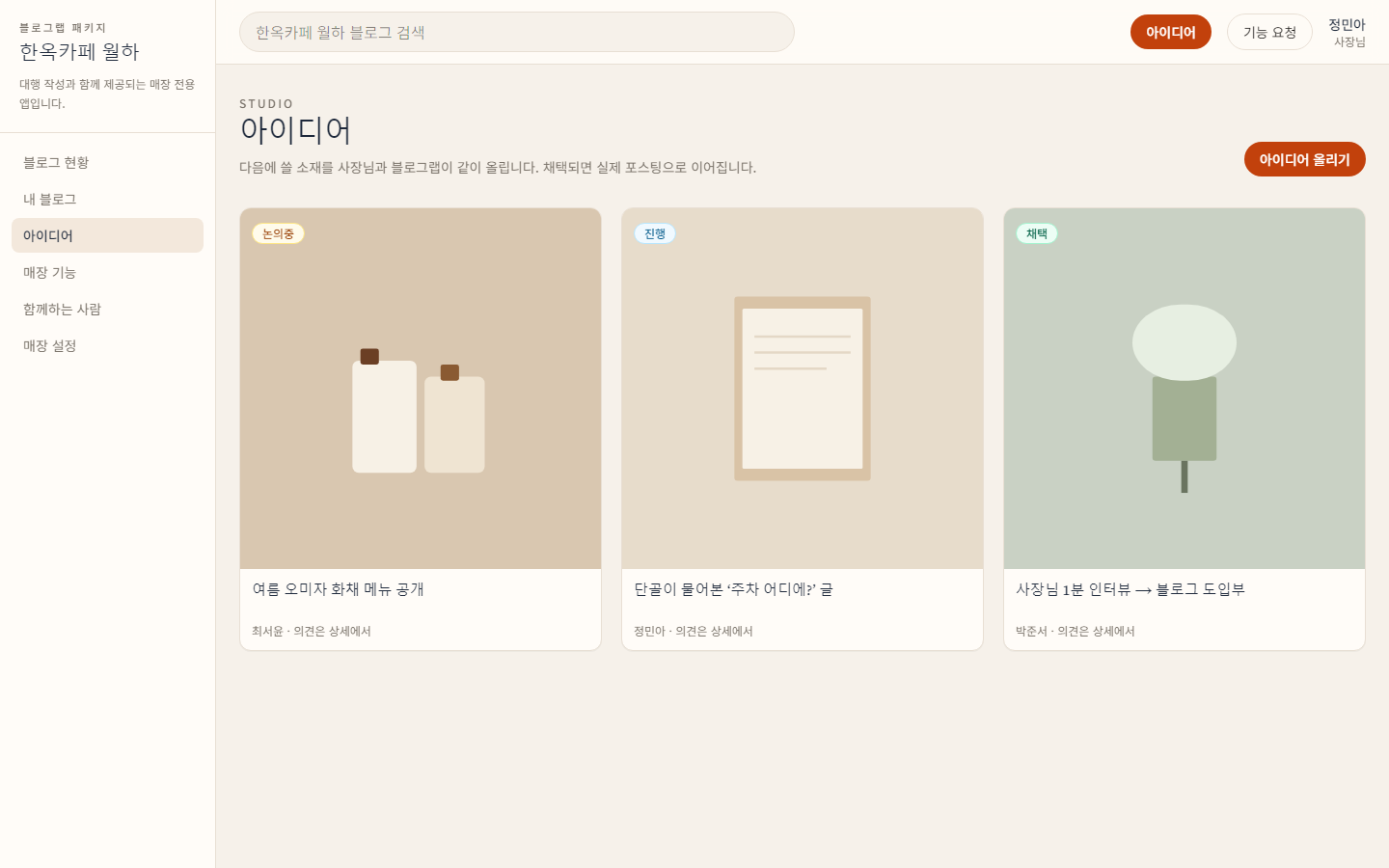This screenshot has width=1389, height=868.
Task: Click the 논의중 status badge
Action: [278, 233]
